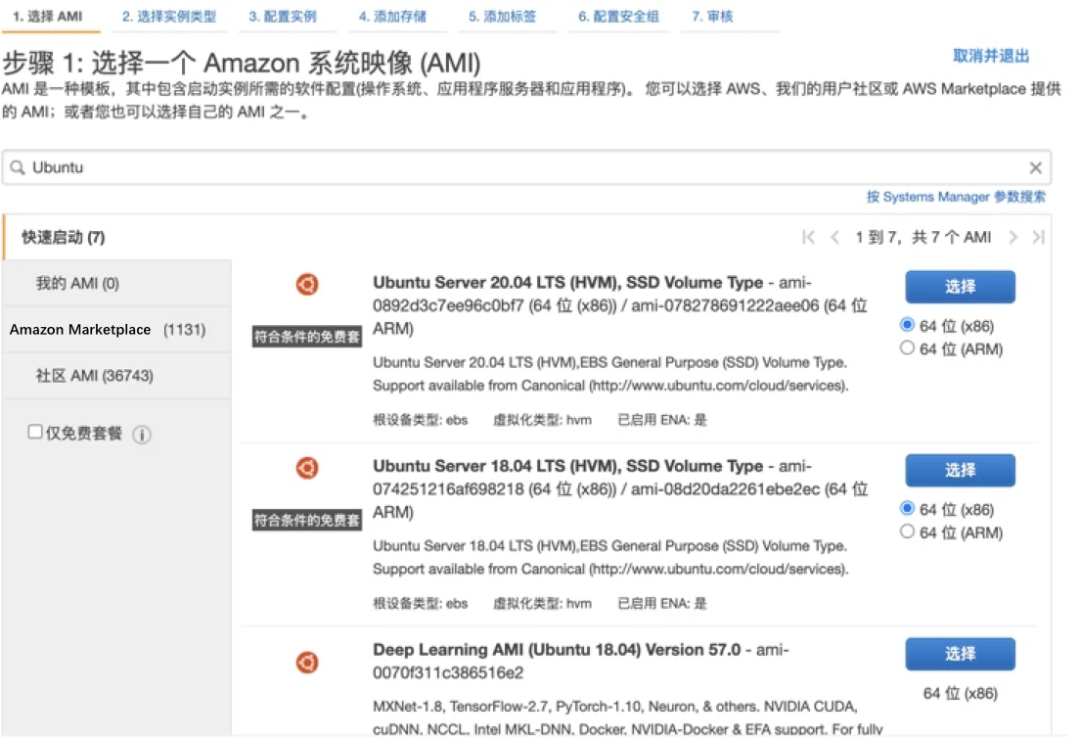Open the 2. 选择实例类型 step tab
The image size is (1080, 740).
pyautogui.click(x=169, y=17)
